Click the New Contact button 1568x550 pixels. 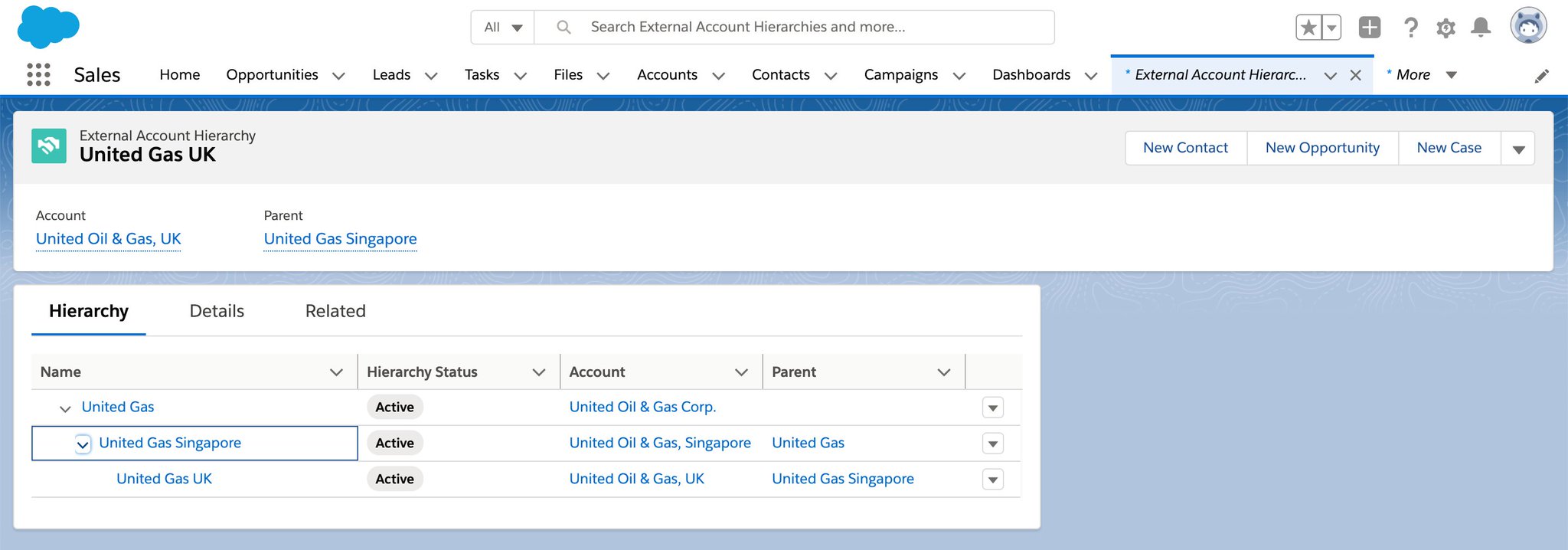click(x=1185, y=148)
